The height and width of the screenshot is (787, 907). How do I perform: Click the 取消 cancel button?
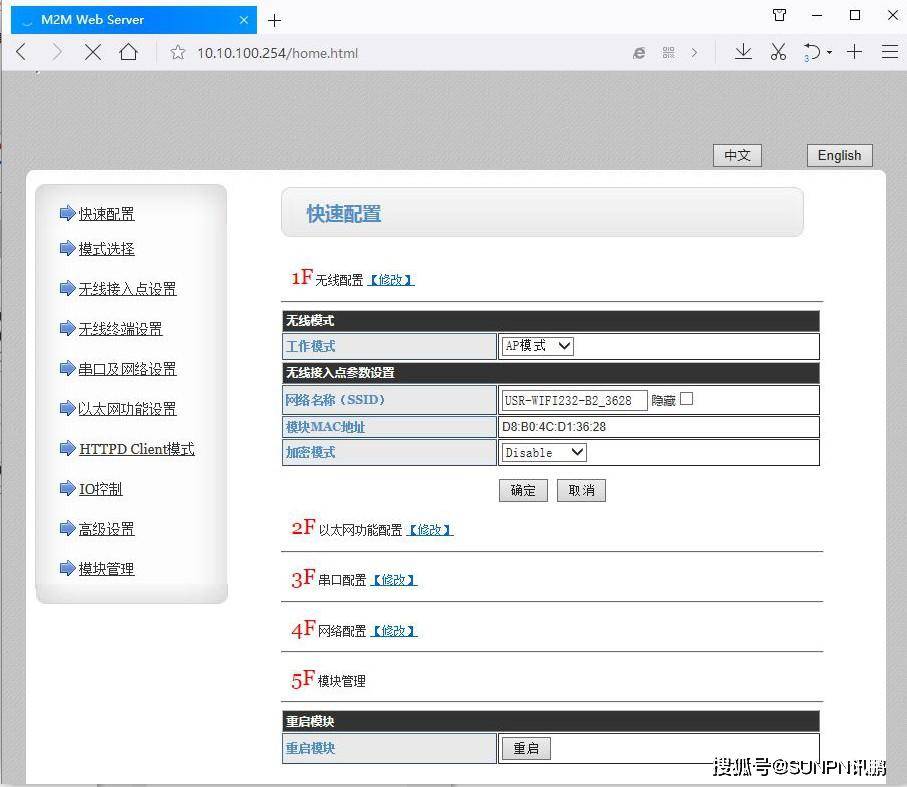pyautogui.click(x=581, y=490)
